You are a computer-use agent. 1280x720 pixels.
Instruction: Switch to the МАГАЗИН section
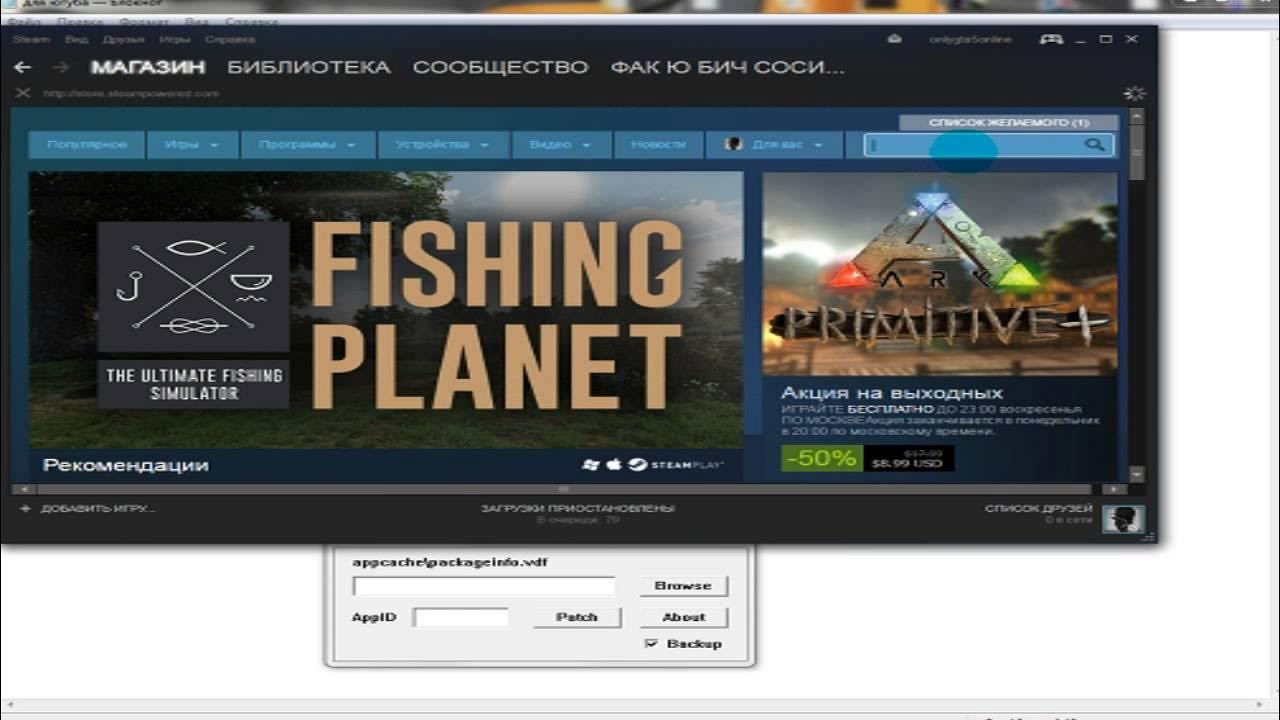click(x=148, y=68)
